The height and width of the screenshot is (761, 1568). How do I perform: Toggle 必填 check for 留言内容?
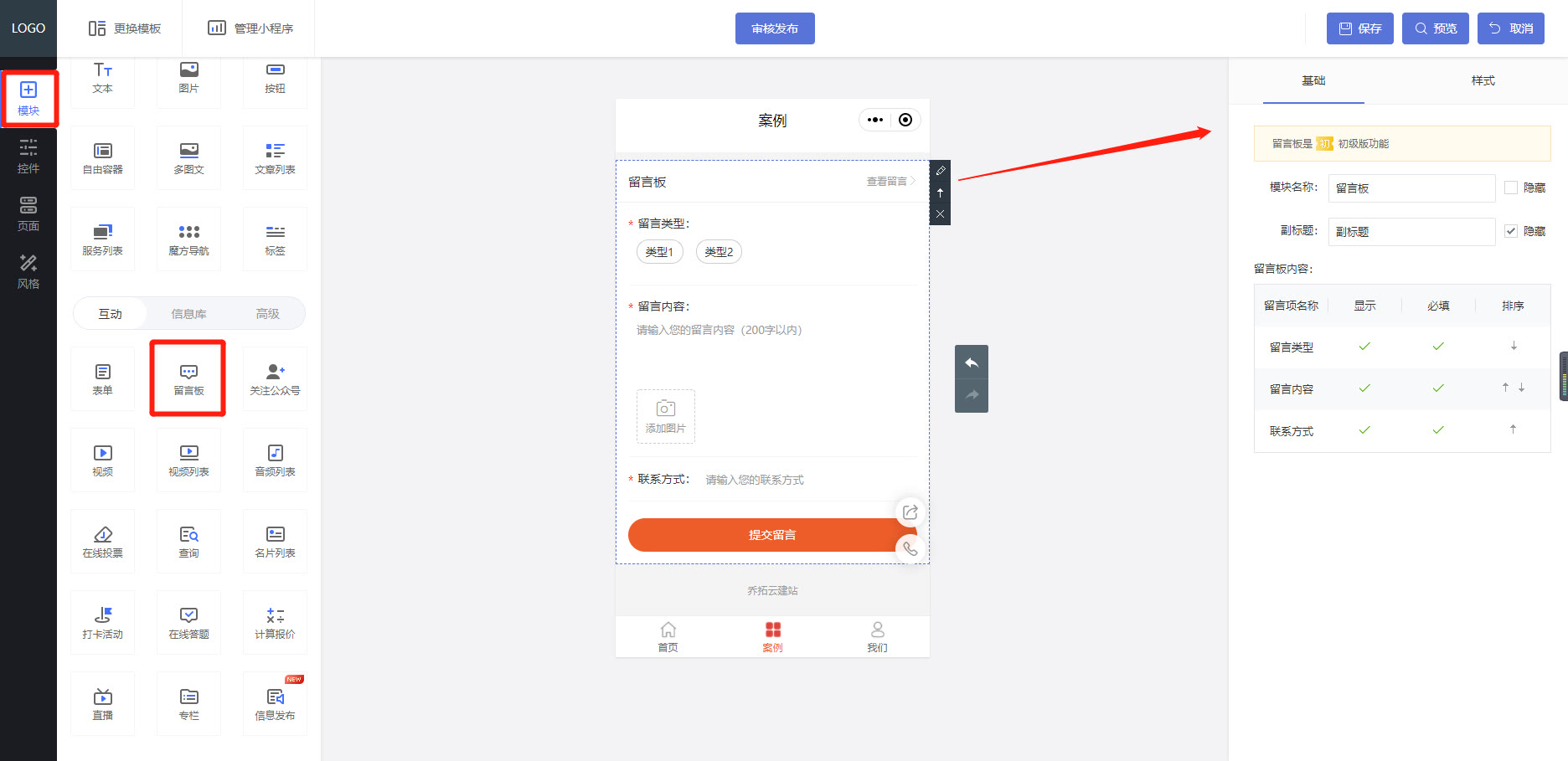click(1438, 388)
